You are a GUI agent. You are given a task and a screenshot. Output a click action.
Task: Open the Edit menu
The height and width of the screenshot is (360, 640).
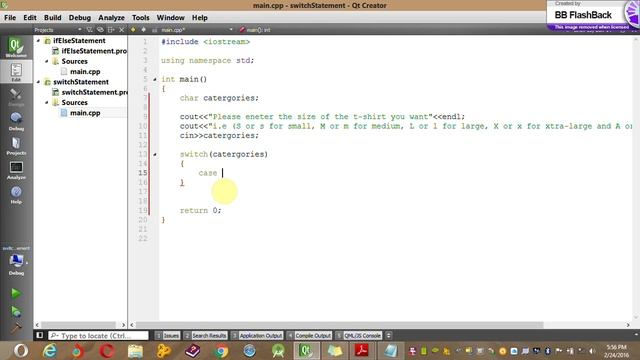(30, 18)
